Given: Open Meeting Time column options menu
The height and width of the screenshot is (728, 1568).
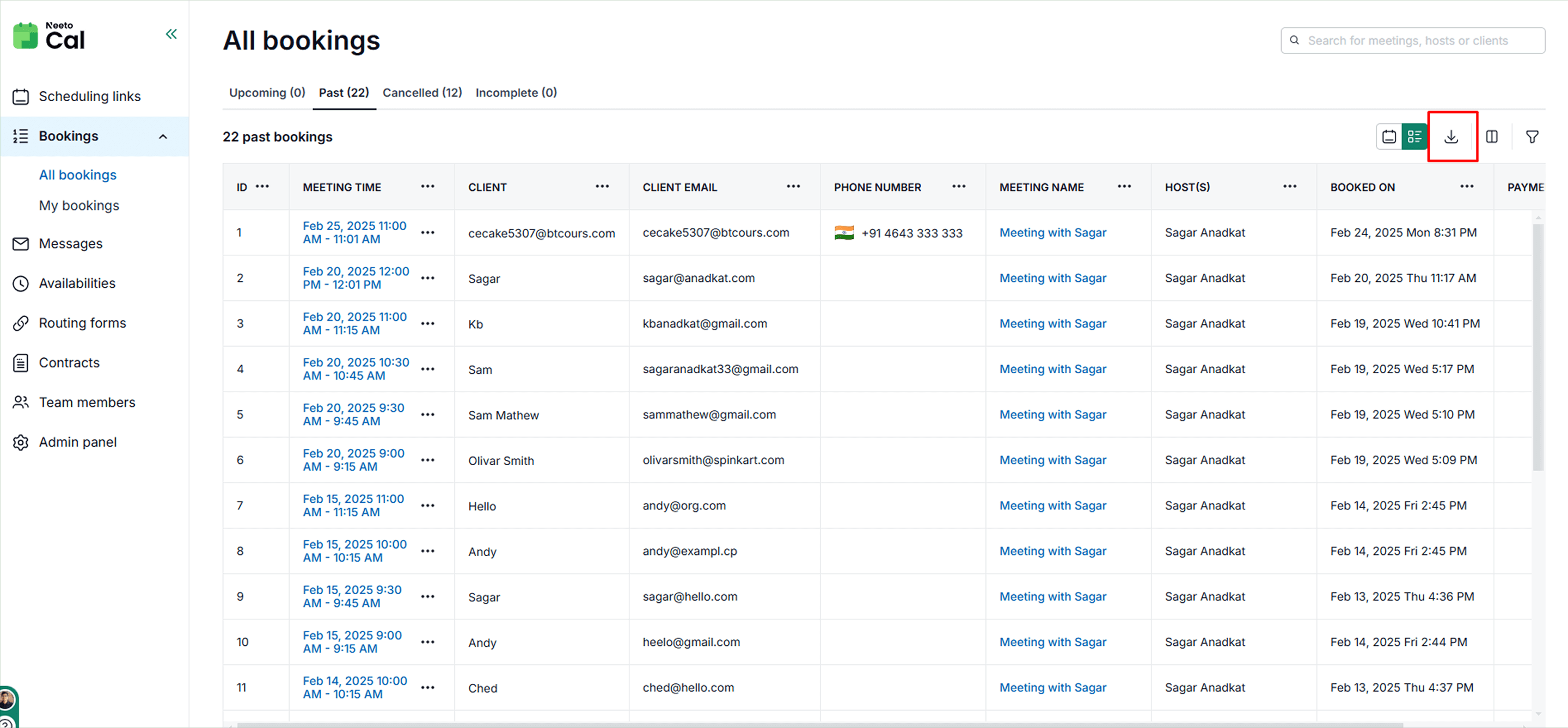Looking at the screenshot, I should [428, 187].
